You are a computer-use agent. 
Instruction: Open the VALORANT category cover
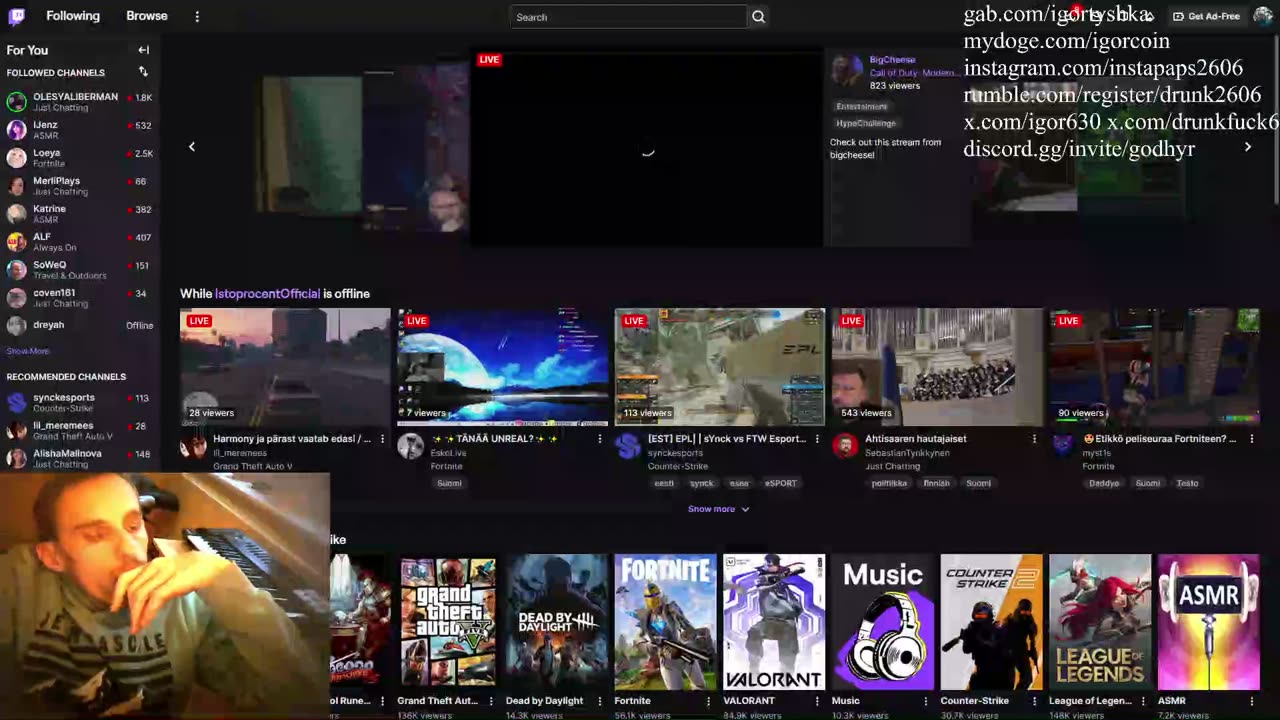coord(774,622)
